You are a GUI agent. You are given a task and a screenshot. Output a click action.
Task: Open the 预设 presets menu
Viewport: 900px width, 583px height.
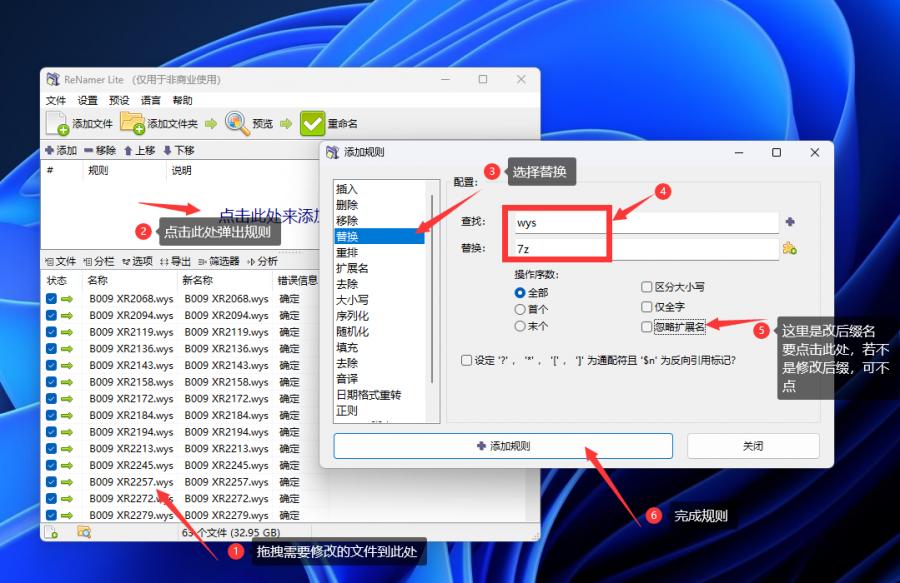pos(119,100)
